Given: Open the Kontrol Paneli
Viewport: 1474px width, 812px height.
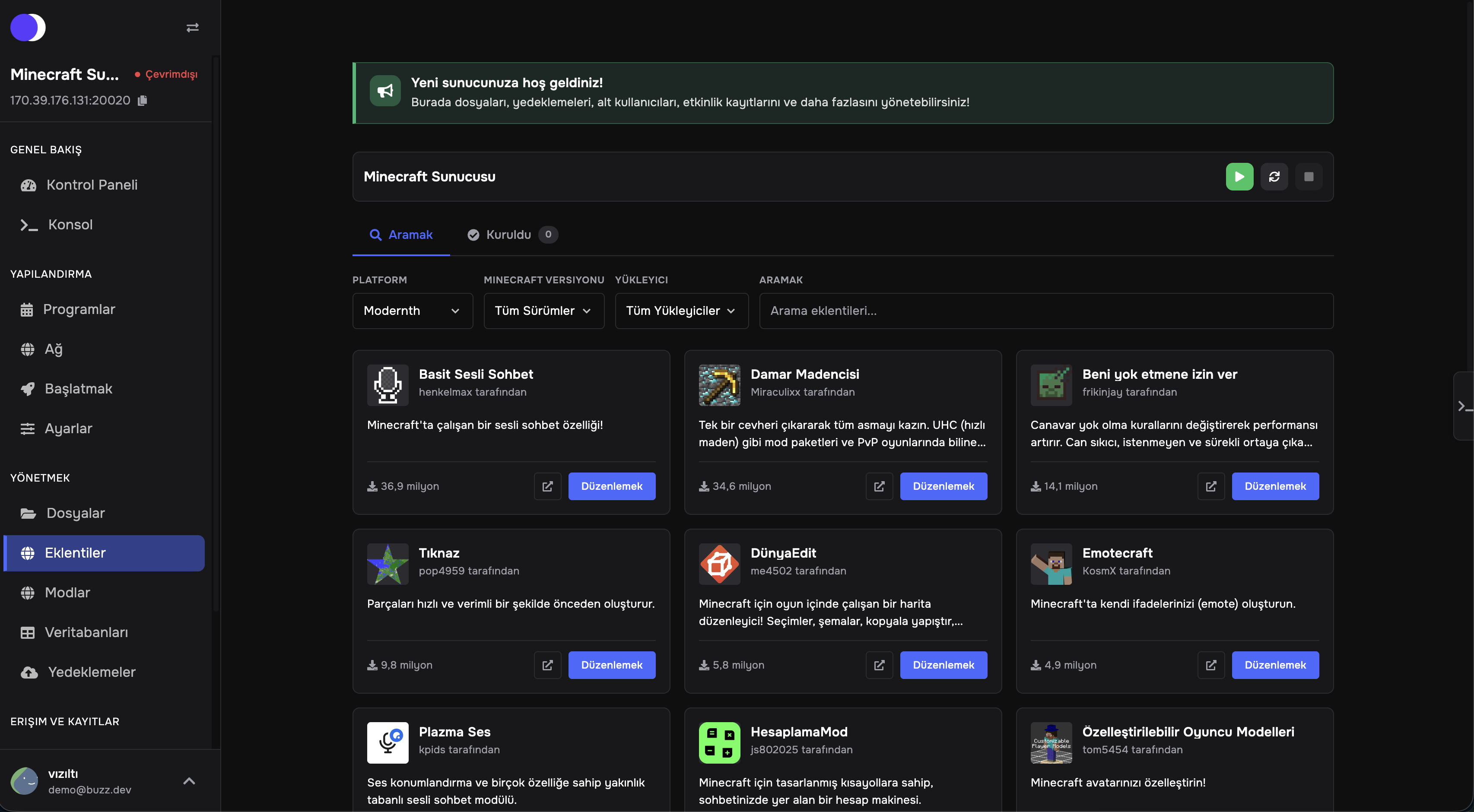Looking at the screenshot, I should click(92, 185).
